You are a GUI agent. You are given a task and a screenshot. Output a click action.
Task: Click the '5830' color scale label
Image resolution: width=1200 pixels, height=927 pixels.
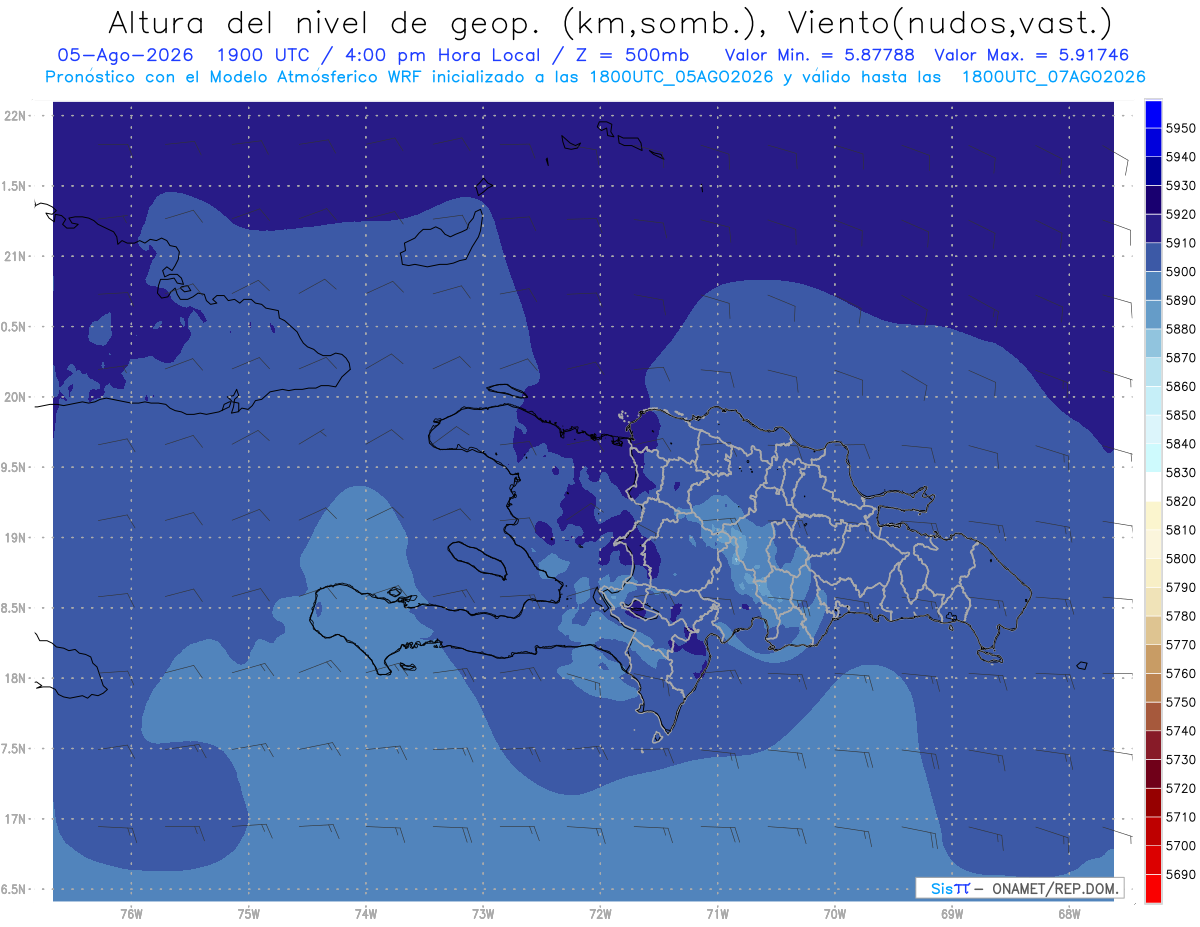(x=1180, y=472)
